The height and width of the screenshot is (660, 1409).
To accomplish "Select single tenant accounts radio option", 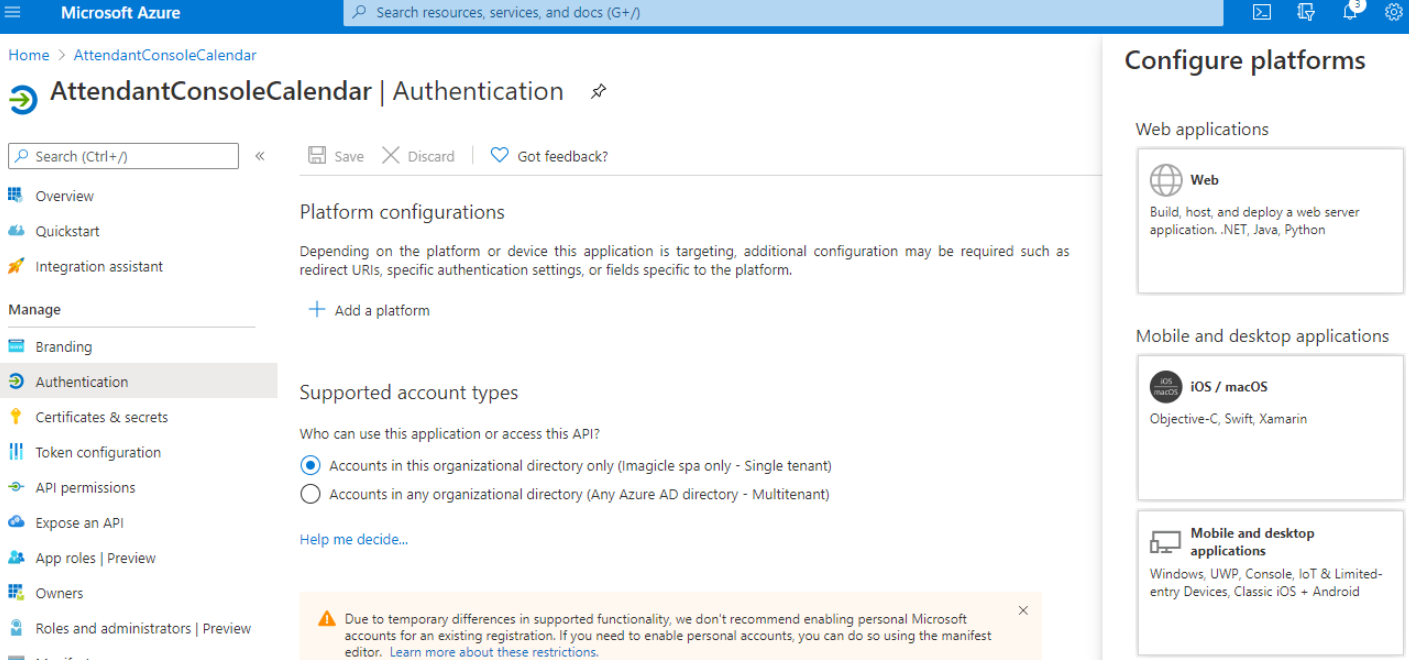I will point(310,465).
